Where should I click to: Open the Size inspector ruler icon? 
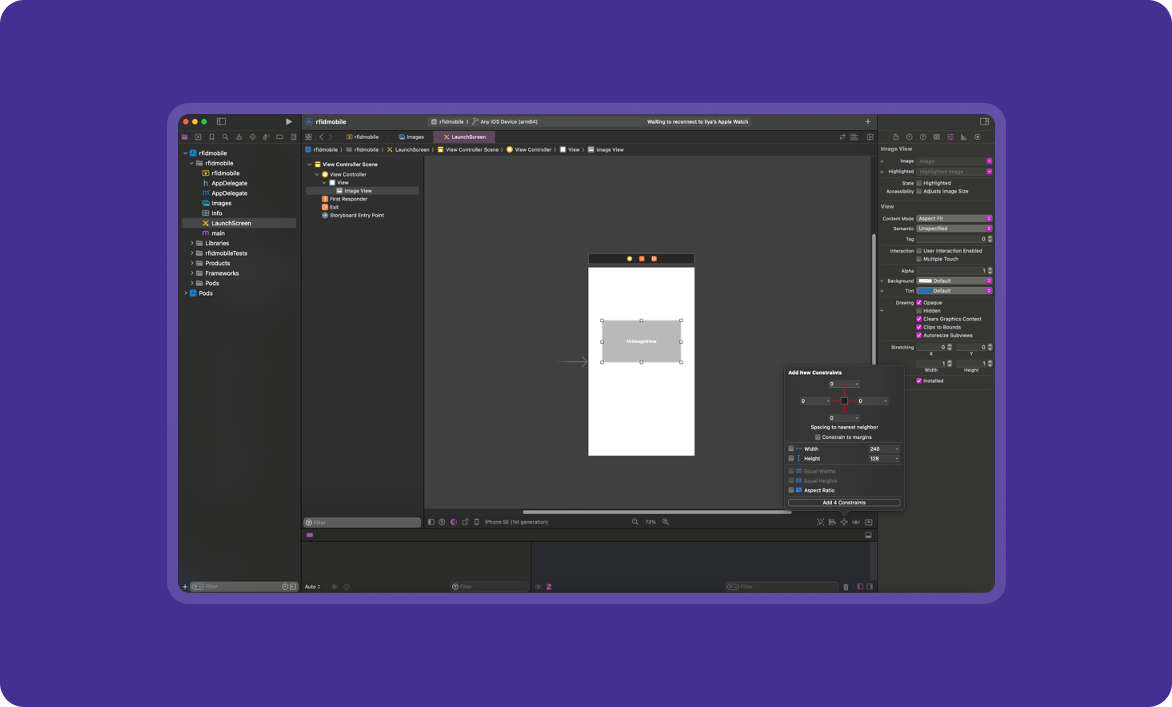coord(963,137)
